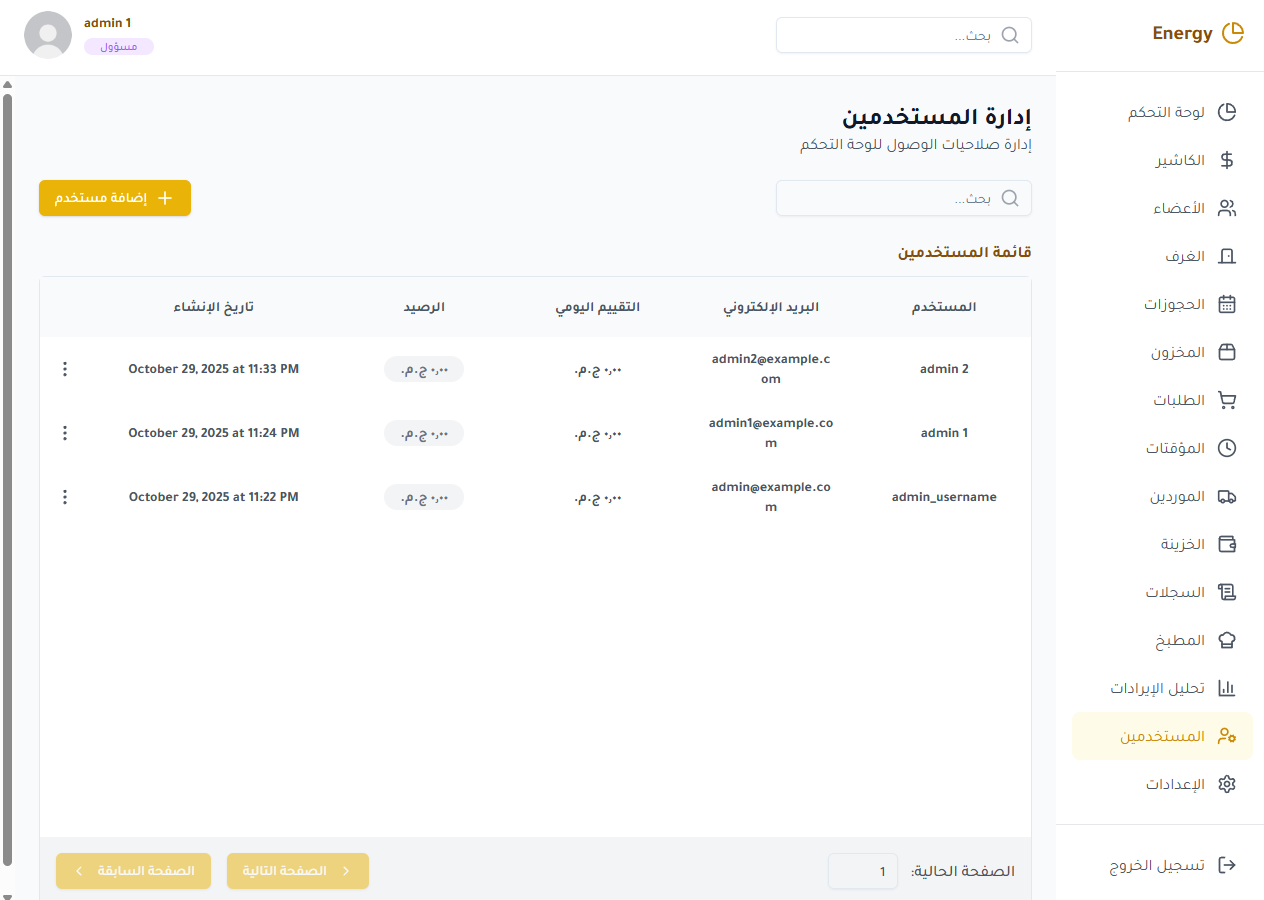Click the Add User (إضافة مستخدم) button

(x=115, y=198)
